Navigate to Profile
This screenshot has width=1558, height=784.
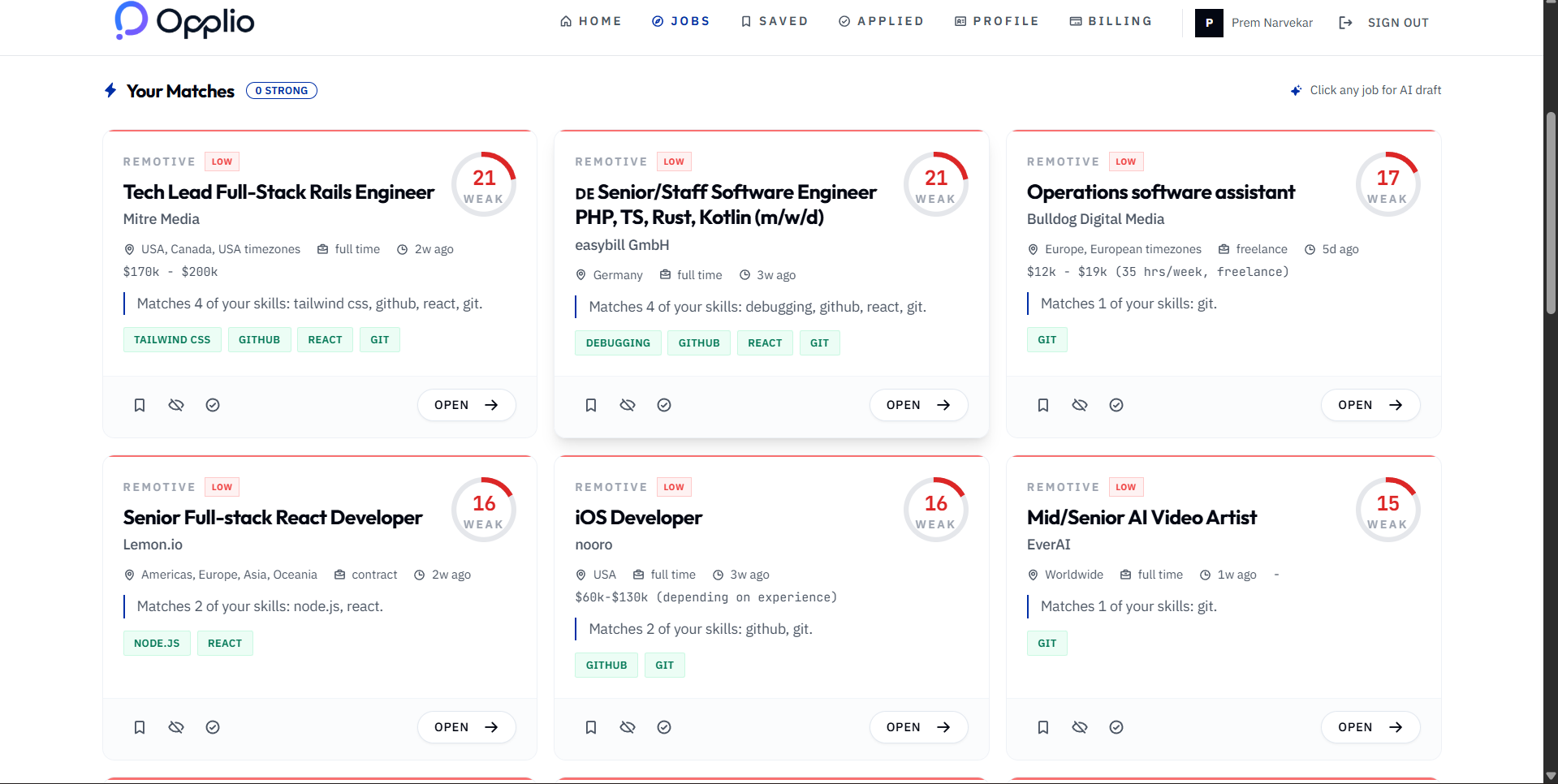point(997,21)
